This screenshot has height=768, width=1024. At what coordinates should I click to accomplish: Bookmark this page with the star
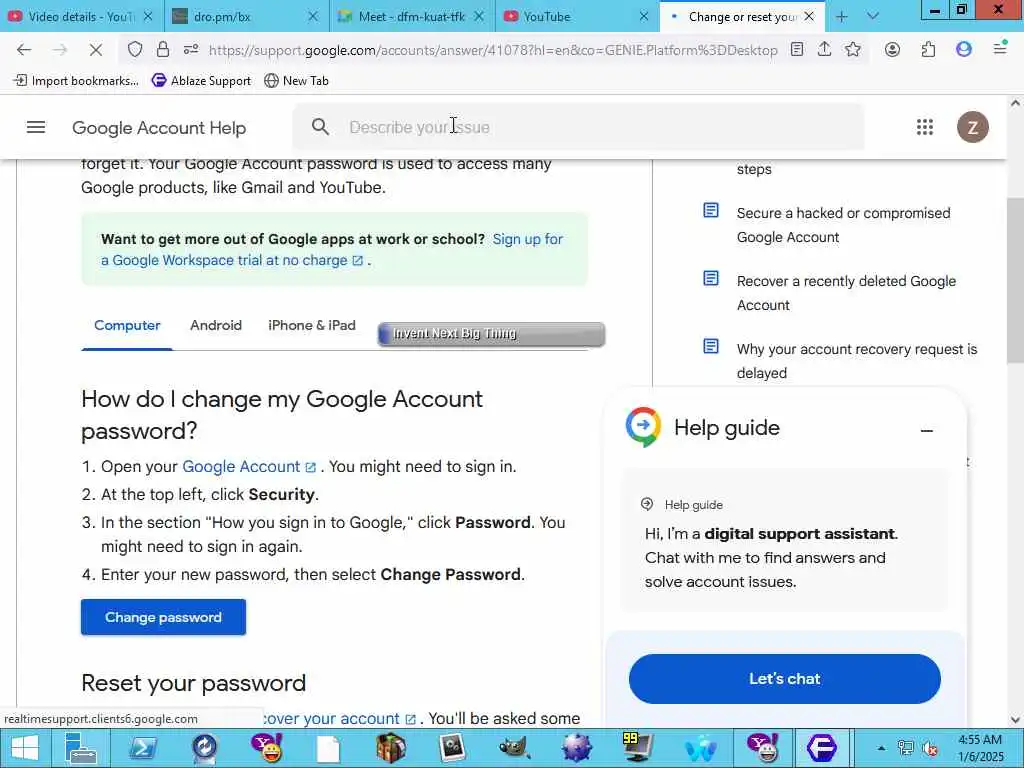(x=853, y=50)
